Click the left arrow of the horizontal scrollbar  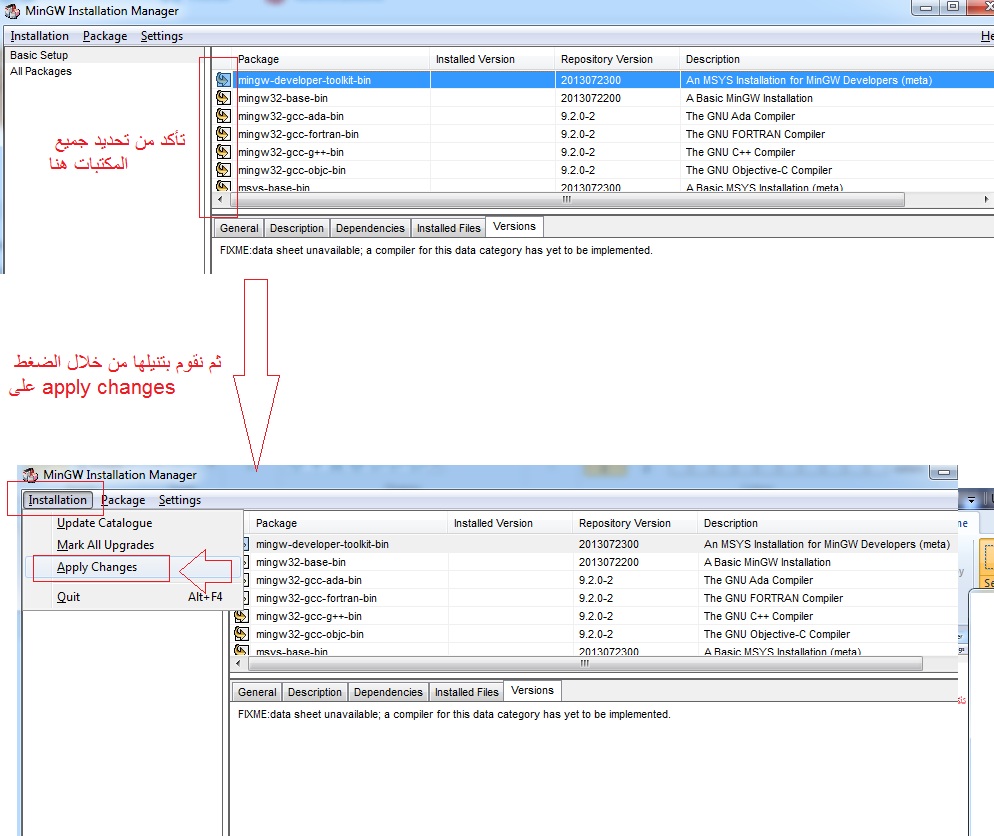(x=220, y=200)
